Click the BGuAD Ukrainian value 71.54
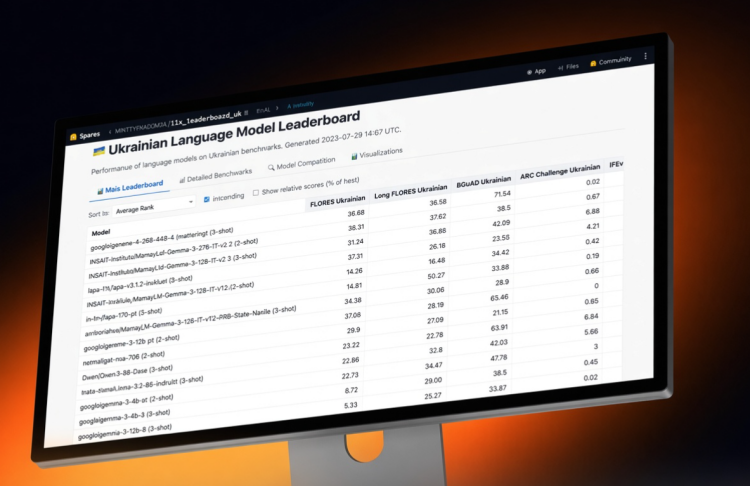 (x=502, y=194)
